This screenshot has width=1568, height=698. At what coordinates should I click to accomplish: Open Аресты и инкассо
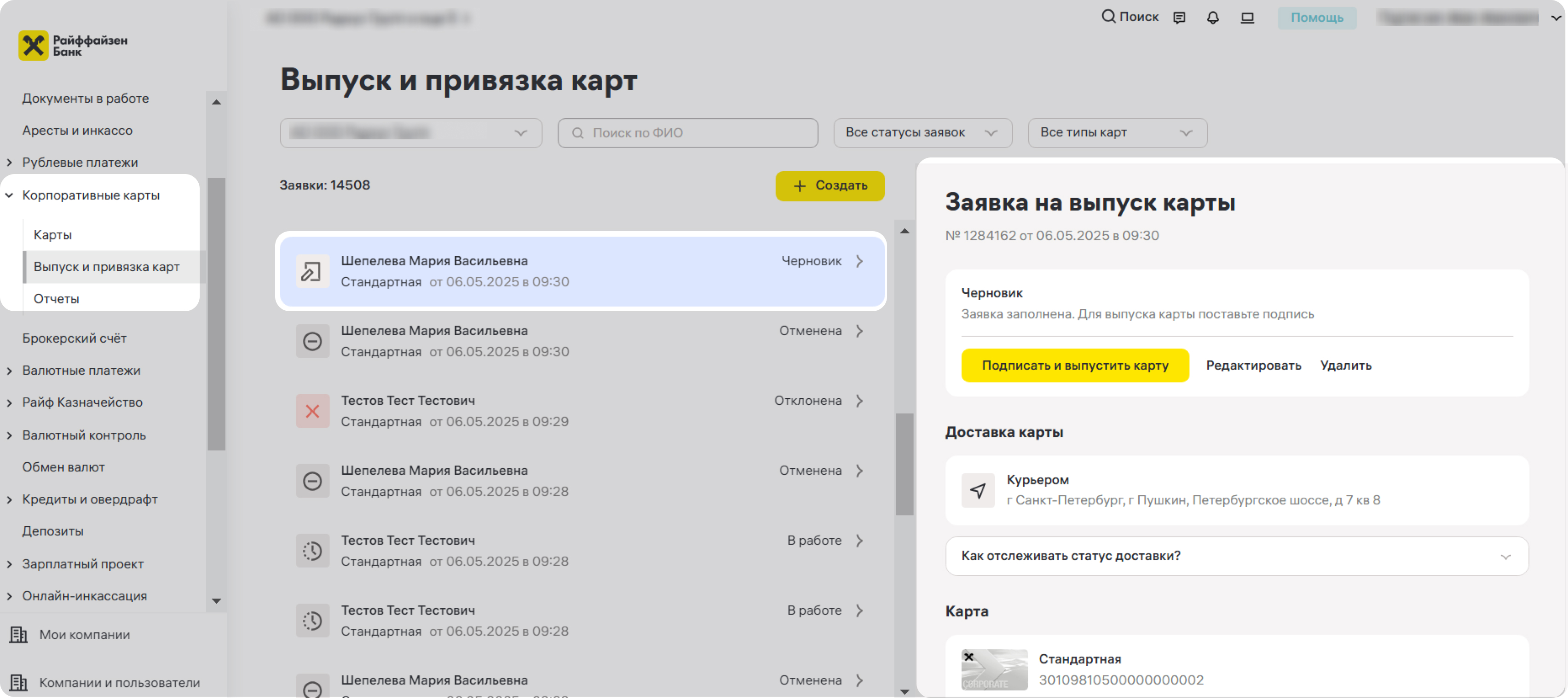point(77,130)
